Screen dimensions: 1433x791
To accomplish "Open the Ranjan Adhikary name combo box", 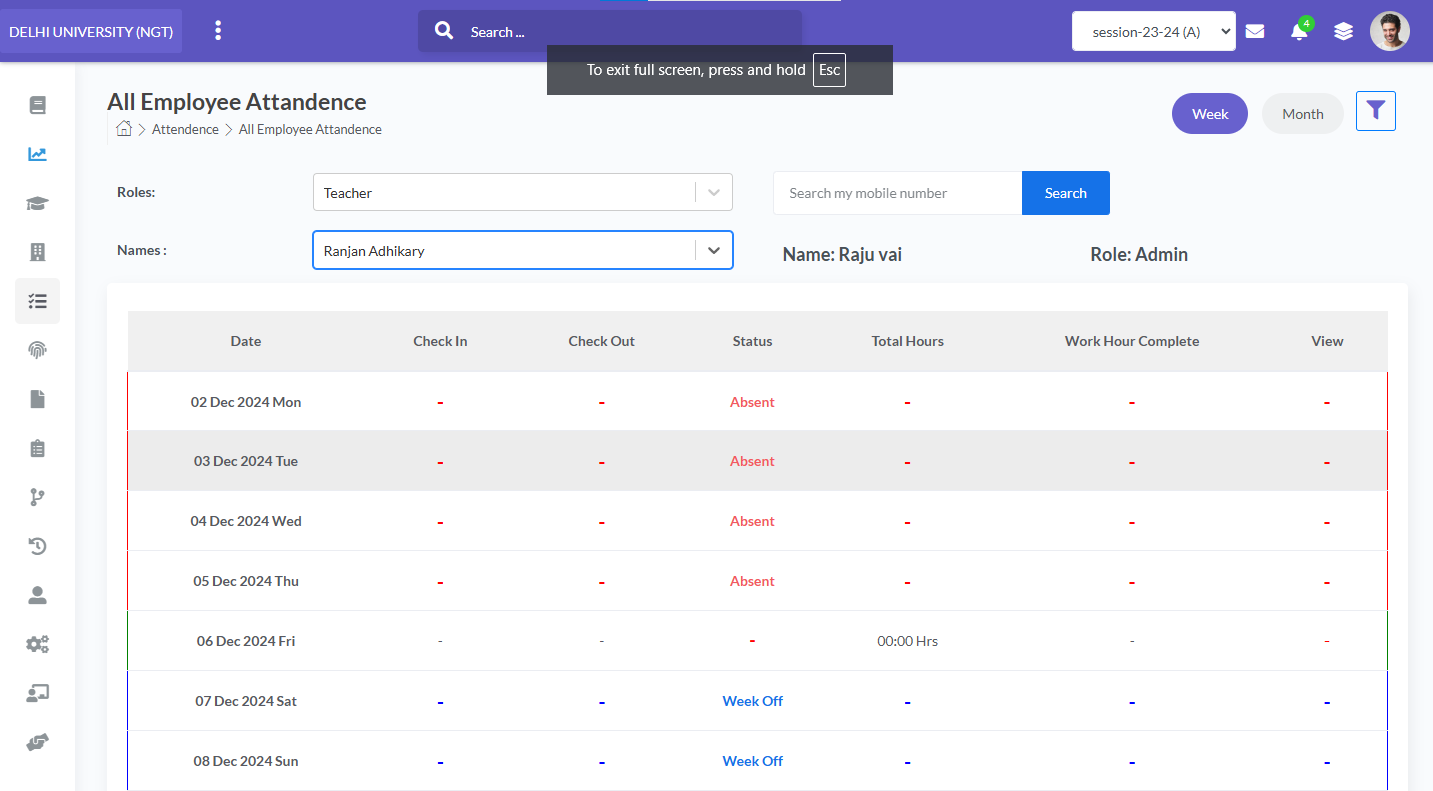I will tap(523, 250).
